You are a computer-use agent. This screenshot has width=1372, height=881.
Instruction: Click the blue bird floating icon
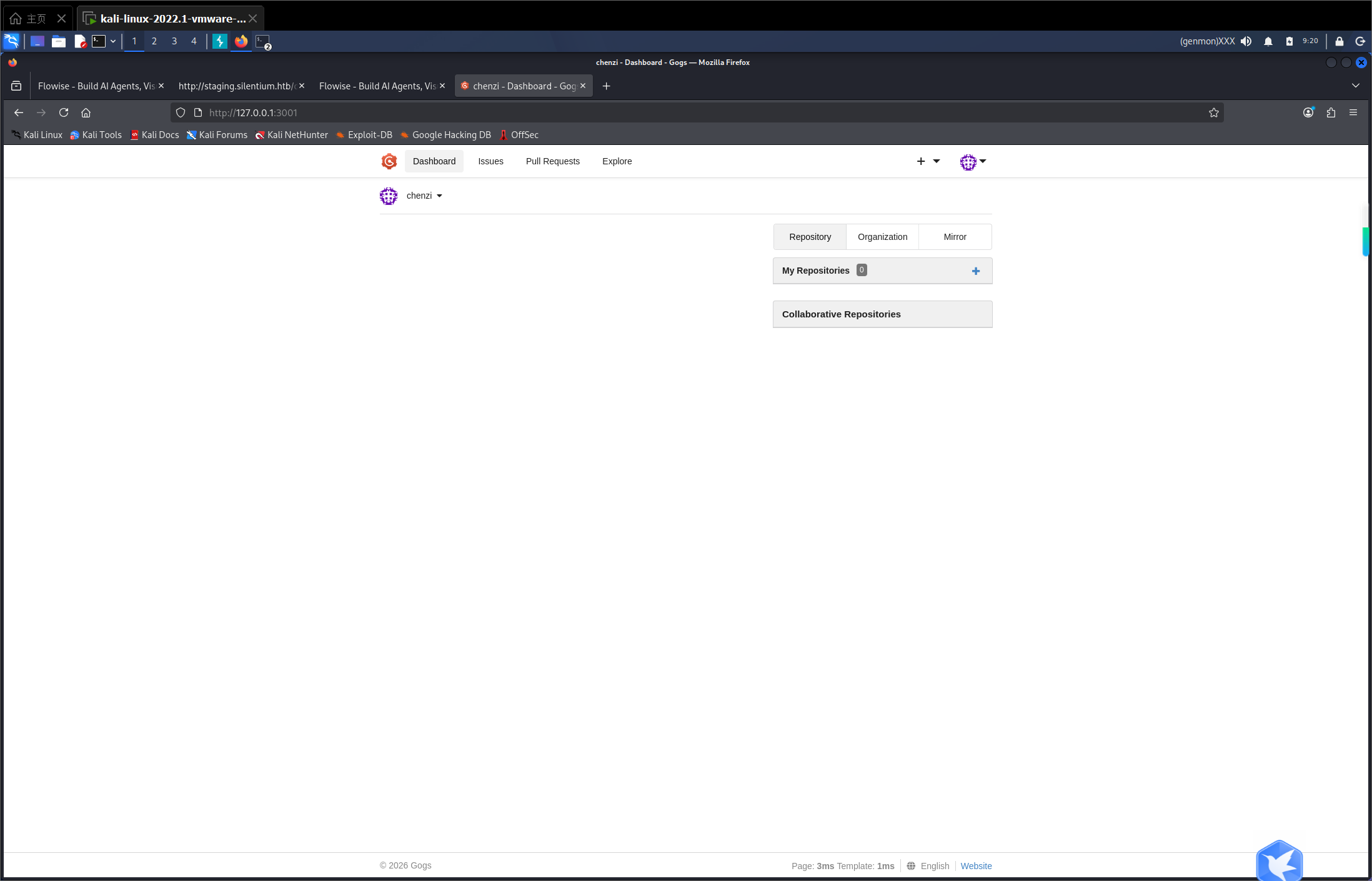point(1279,862)
